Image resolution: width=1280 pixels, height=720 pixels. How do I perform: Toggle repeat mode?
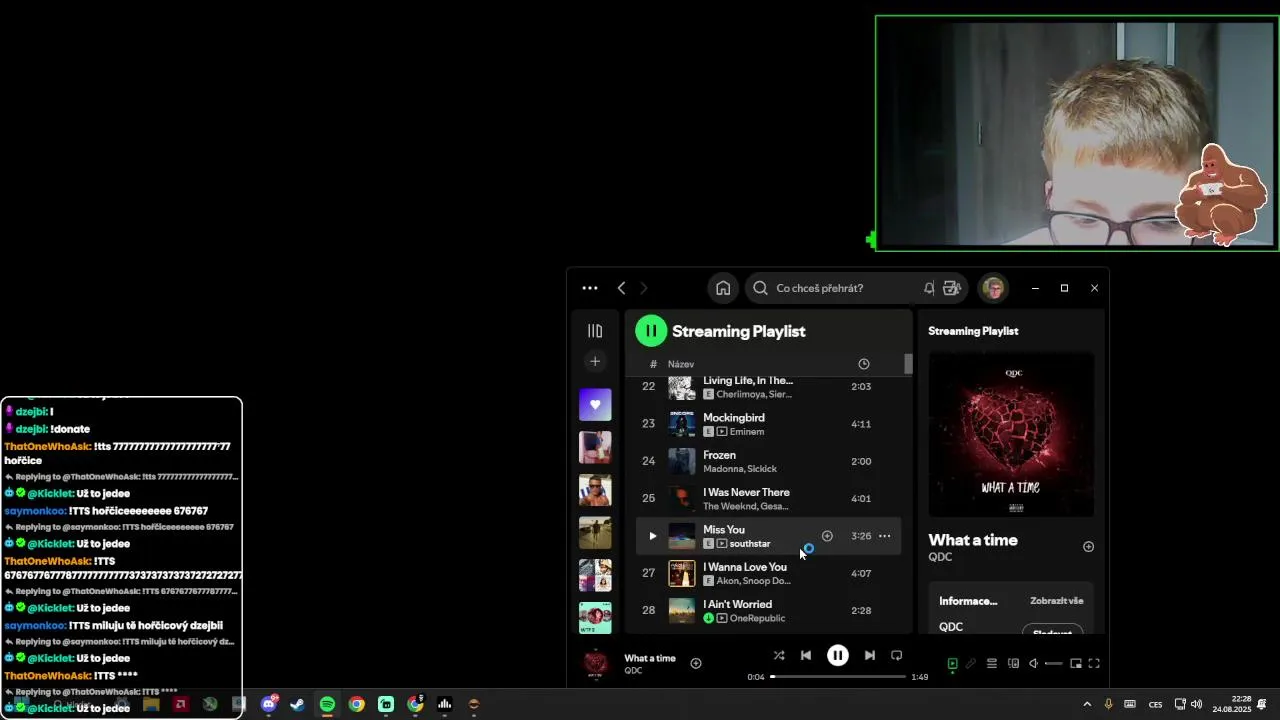[x=897, y=656]
